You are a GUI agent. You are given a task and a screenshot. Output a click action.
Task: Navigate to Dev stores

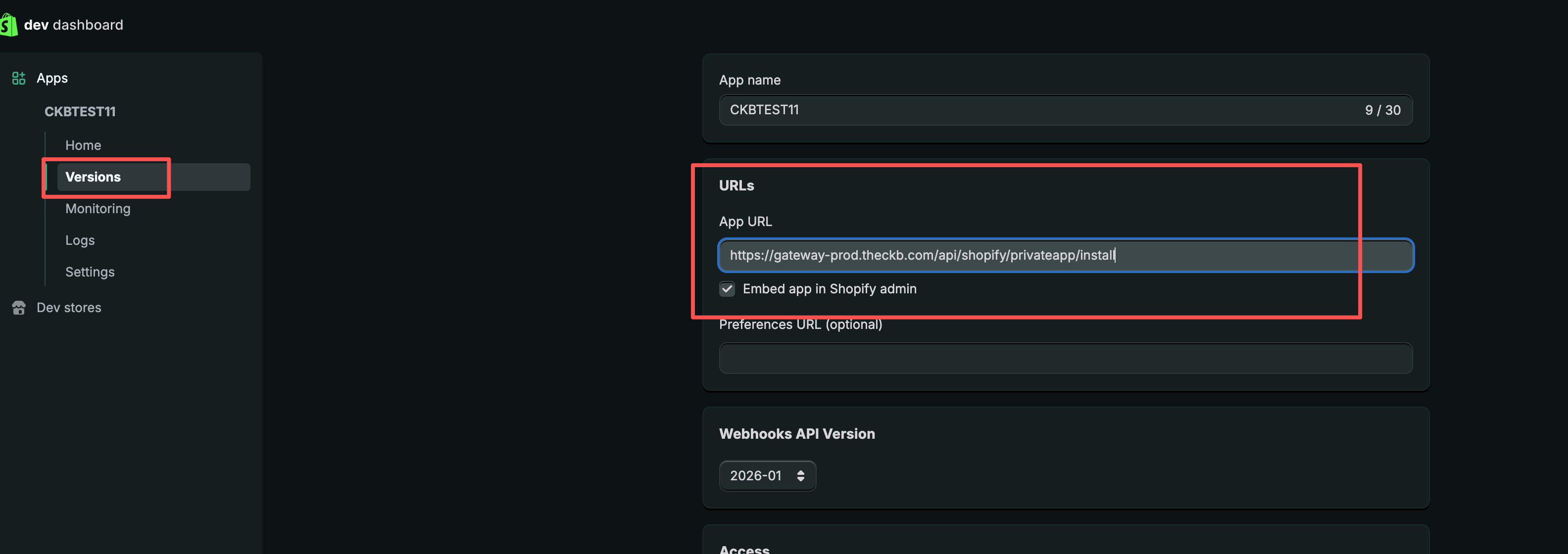(69, 308)
